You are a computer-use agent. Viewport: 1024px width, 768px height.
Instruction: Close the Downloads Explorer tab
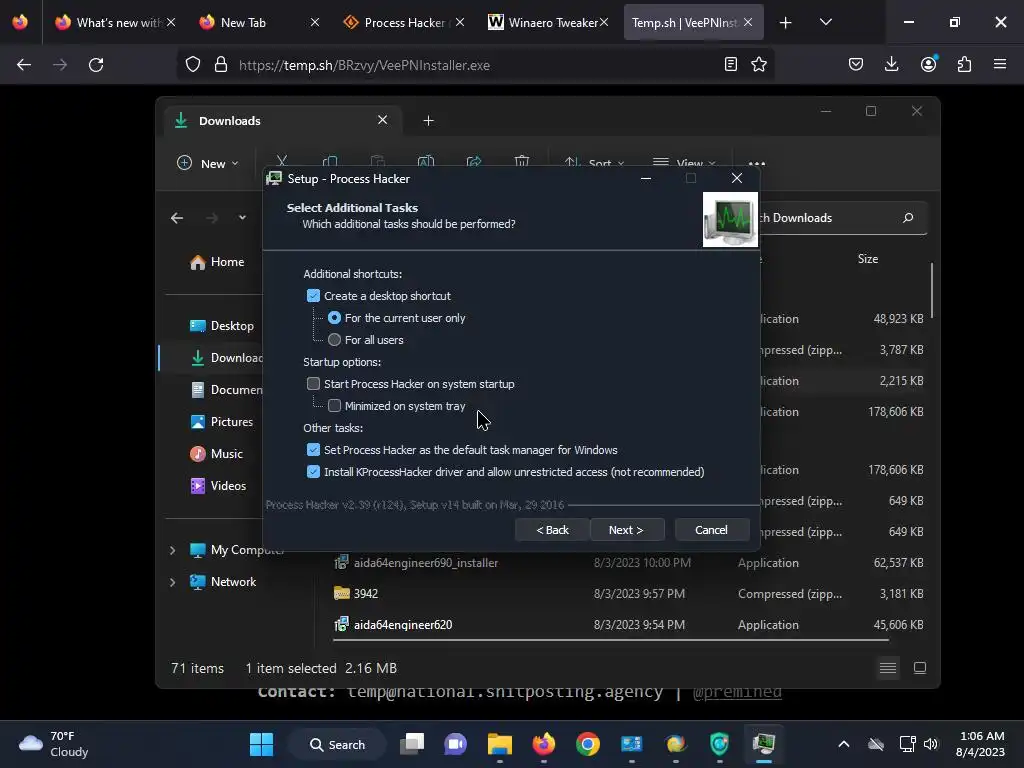point(383,120)
